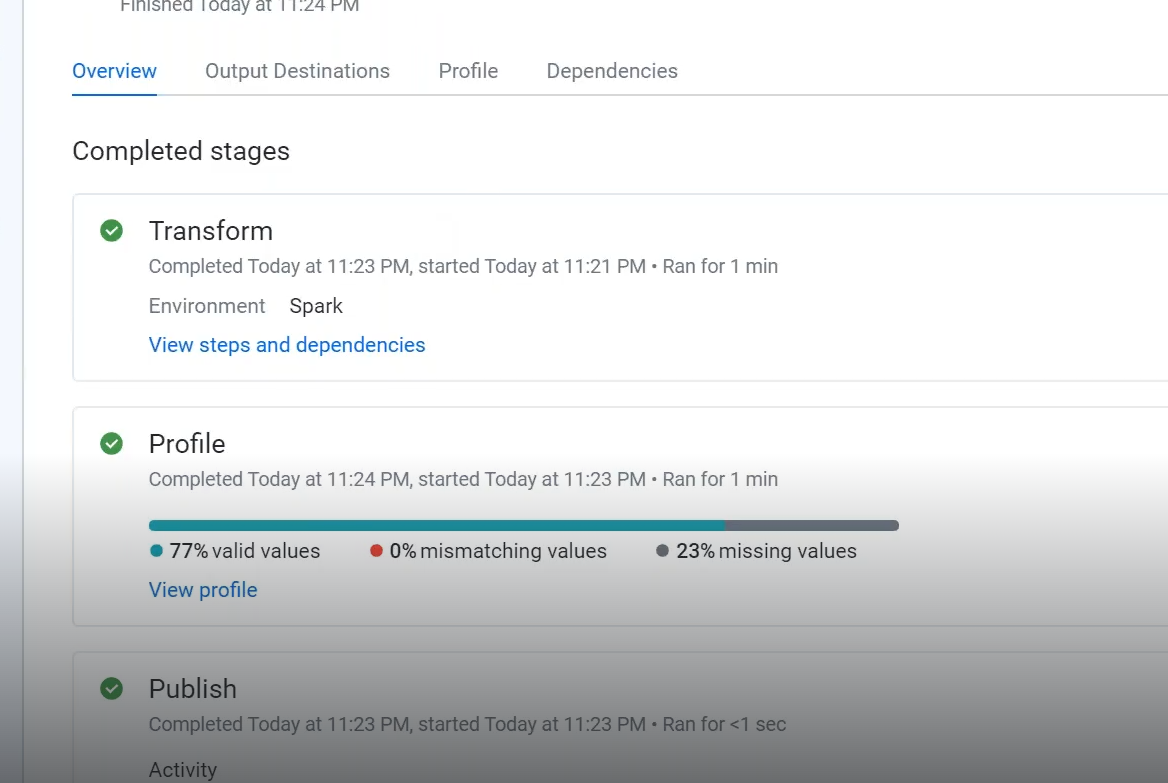Click the gray missing segment of profile bar
1168x783 pixels.
[811, 526]
